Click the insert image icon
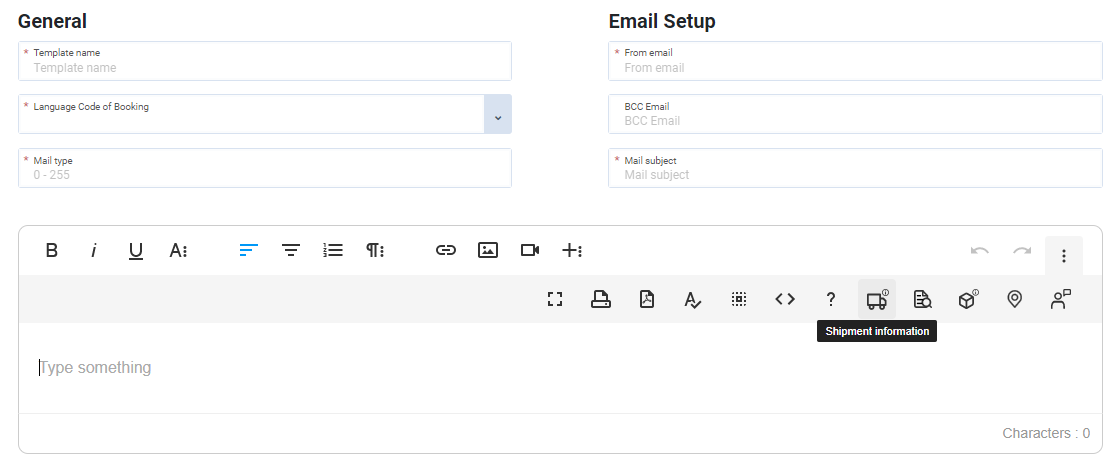The height and width of the screenshot is (466, 1116). click(488, 251)
